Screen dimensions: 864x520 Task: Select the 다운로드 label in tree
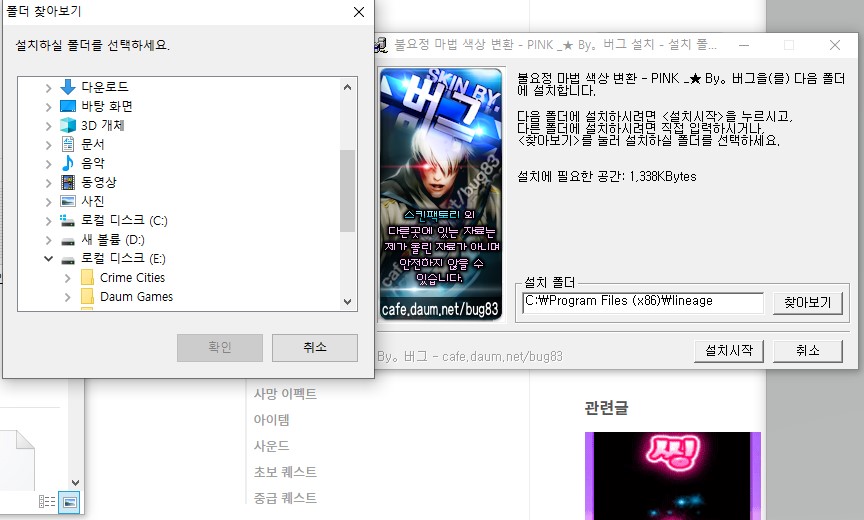[x=105, y=86]
